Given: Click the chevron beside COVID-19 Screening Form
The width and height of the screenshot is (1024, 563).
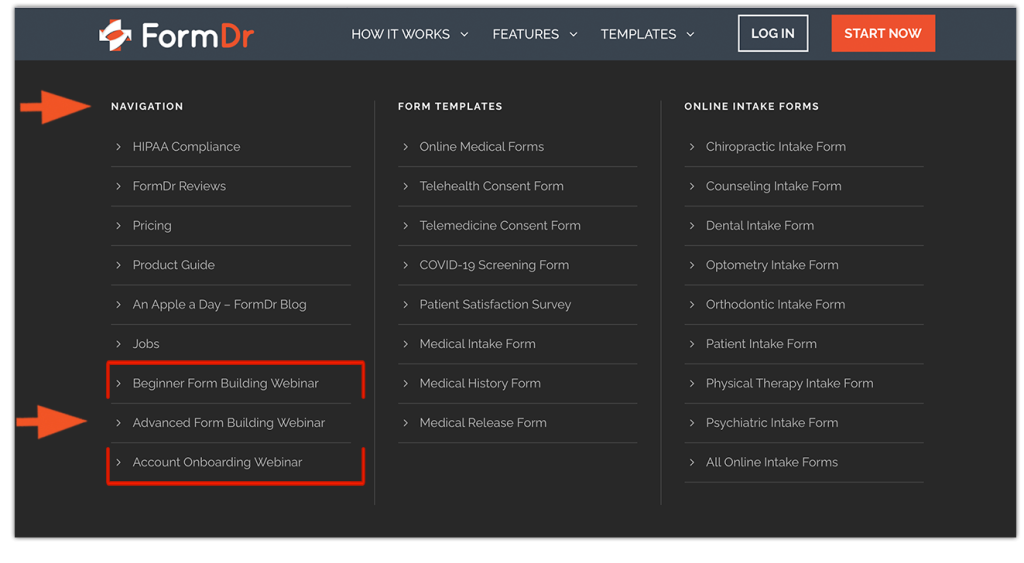Looking at the screenshot, I should tap(405, 265).
